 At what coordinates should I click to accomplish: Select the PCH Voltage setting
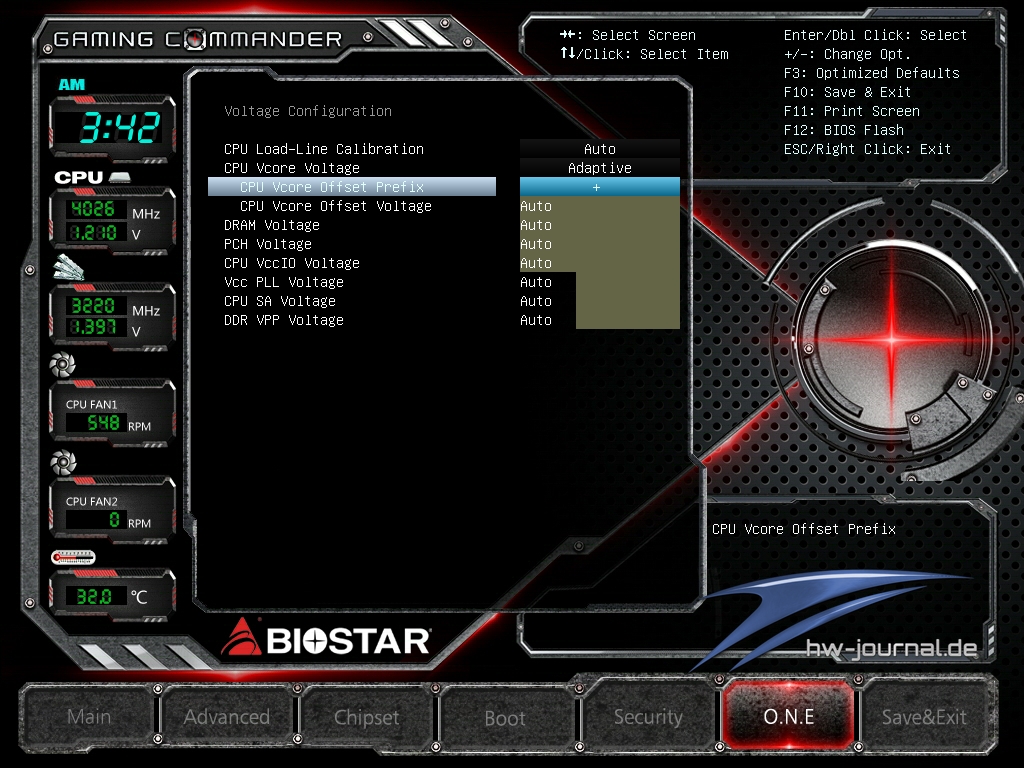click(268, 244)
